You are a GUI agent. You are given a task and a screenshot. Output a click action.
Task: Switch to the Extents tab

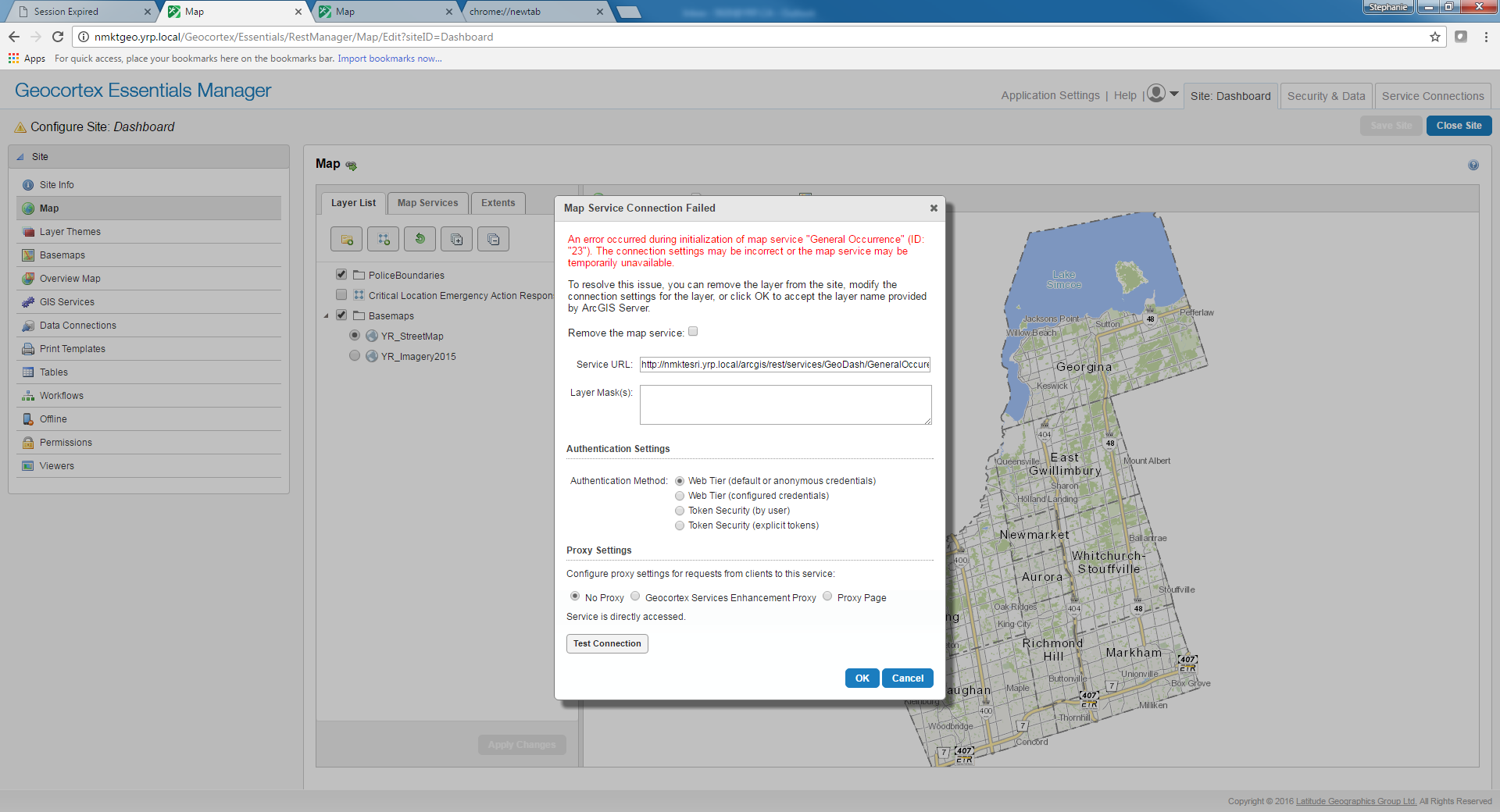pyautogui.click(x=498, y=203)
